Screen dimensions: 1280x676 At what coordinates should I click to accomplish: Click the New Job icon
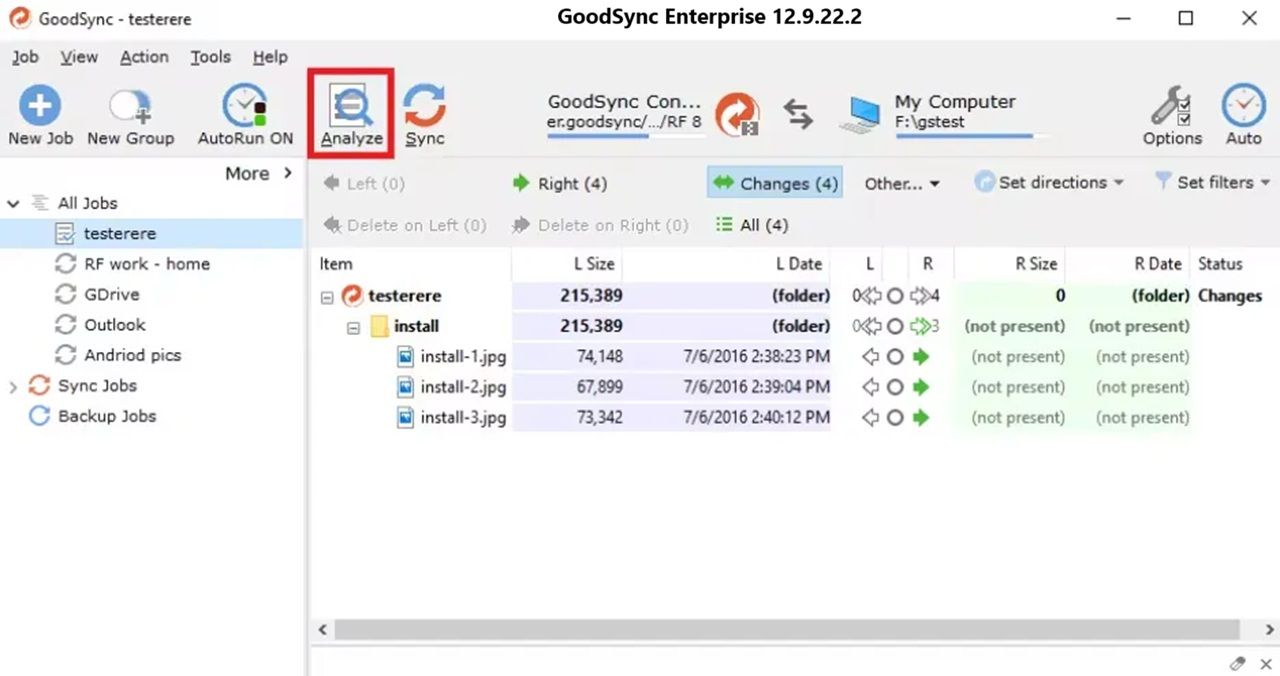pyautogui.click(x=40, y=106)
